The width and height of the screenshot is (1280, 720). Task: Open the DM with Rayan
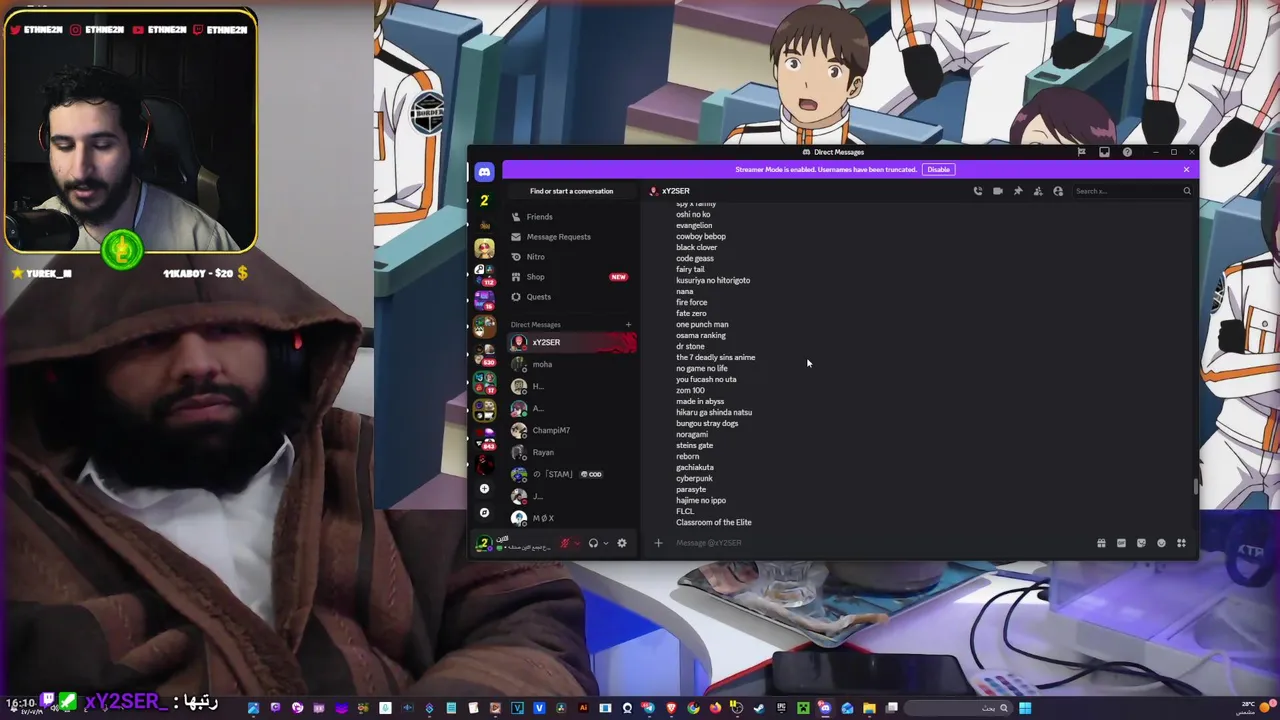(x=571, y=452)
